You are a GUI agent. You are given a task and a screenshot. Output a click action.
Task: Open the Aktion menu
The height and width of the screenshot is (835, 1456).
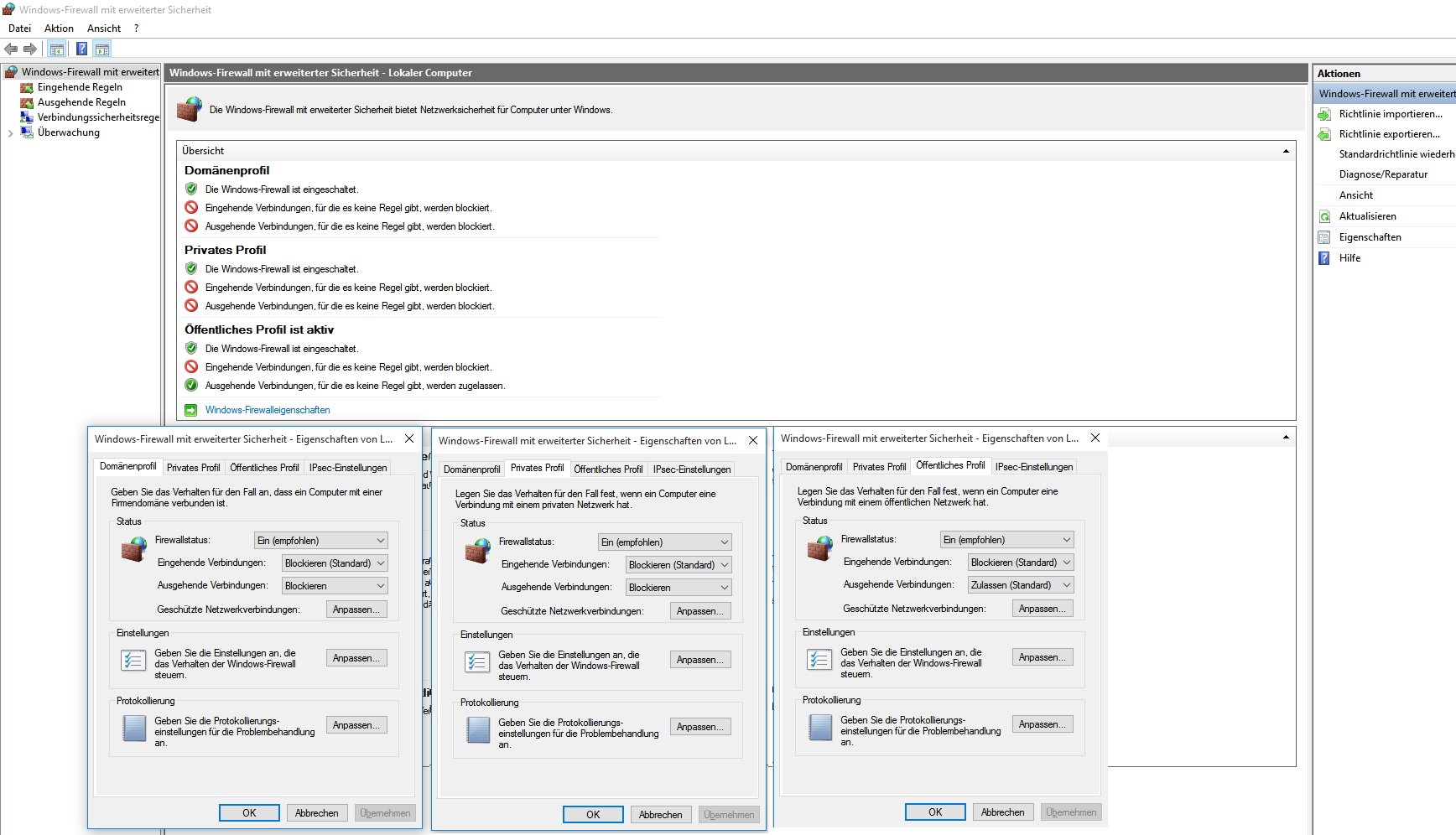point(59,29)
